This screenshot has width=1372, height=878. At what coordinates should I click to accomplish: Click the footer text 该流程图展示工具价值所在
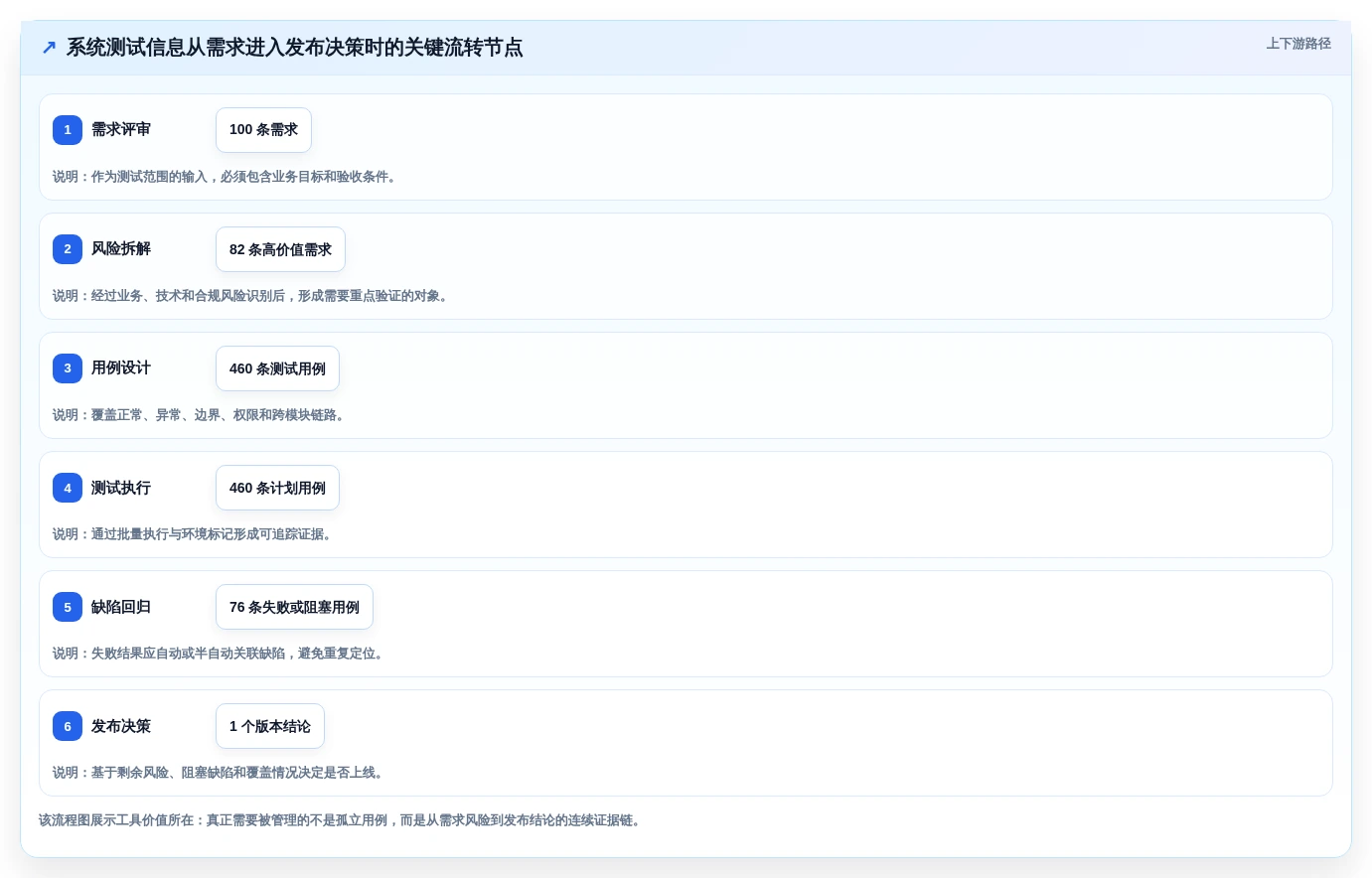click(342, 820)
